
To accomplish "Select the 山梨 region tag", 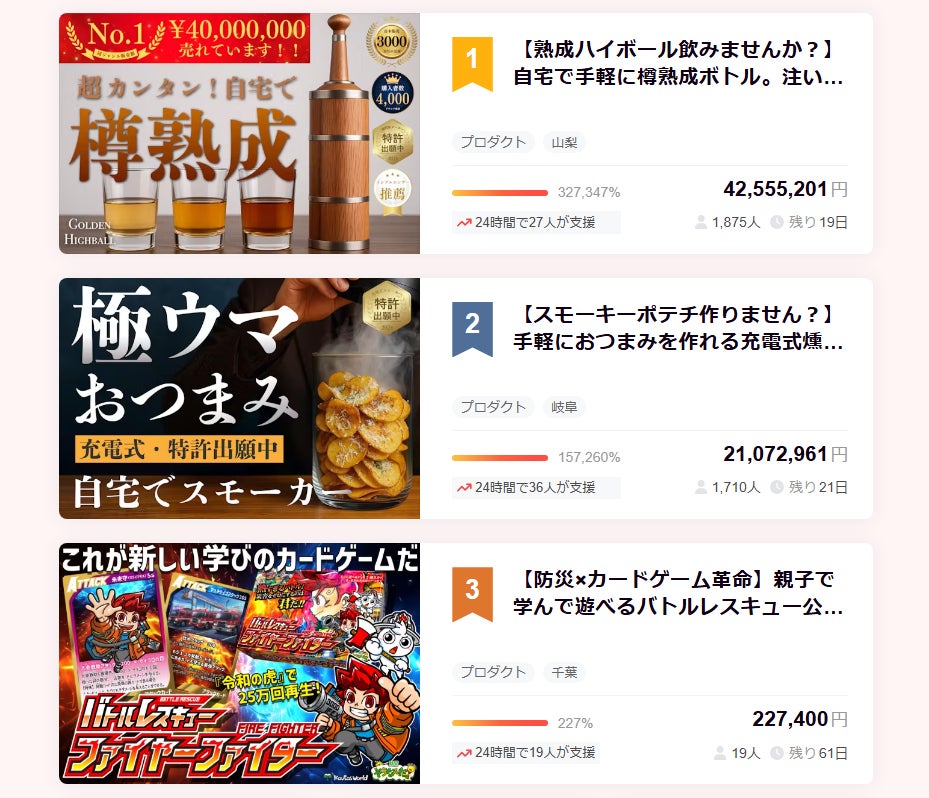I will coord(564,142).
